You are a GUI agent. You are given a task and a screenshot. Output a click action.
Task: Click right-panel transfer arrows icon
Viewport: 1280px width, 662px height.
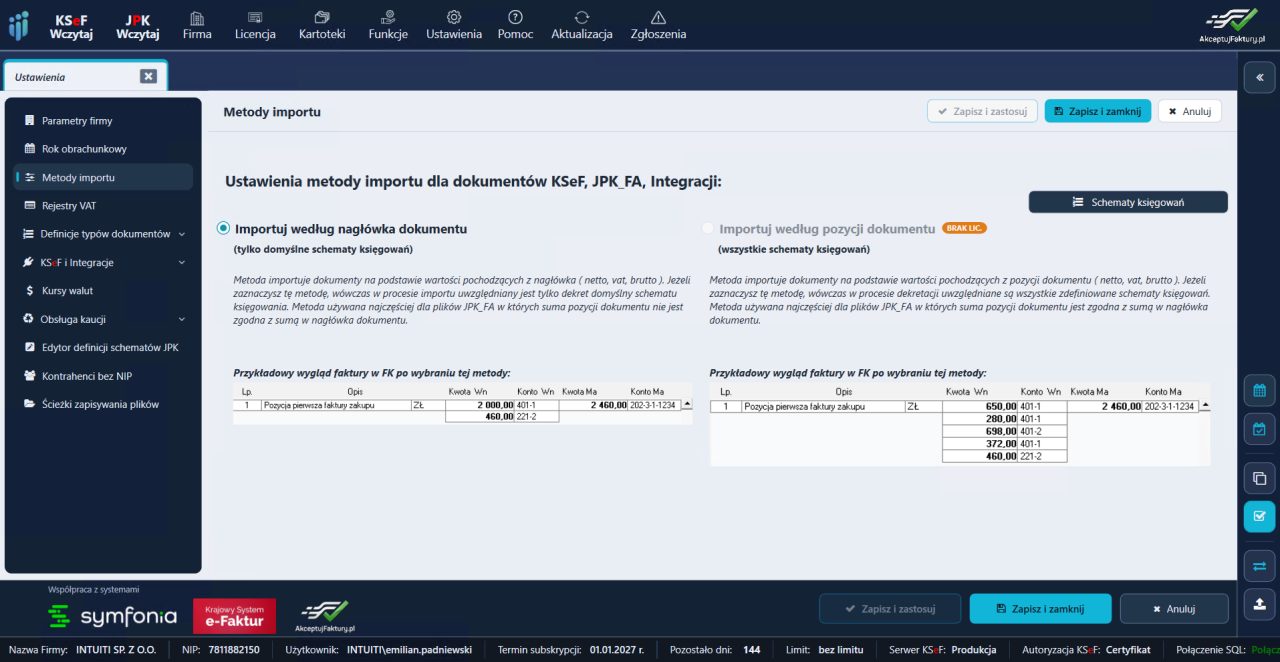[x=1259, y=566]
